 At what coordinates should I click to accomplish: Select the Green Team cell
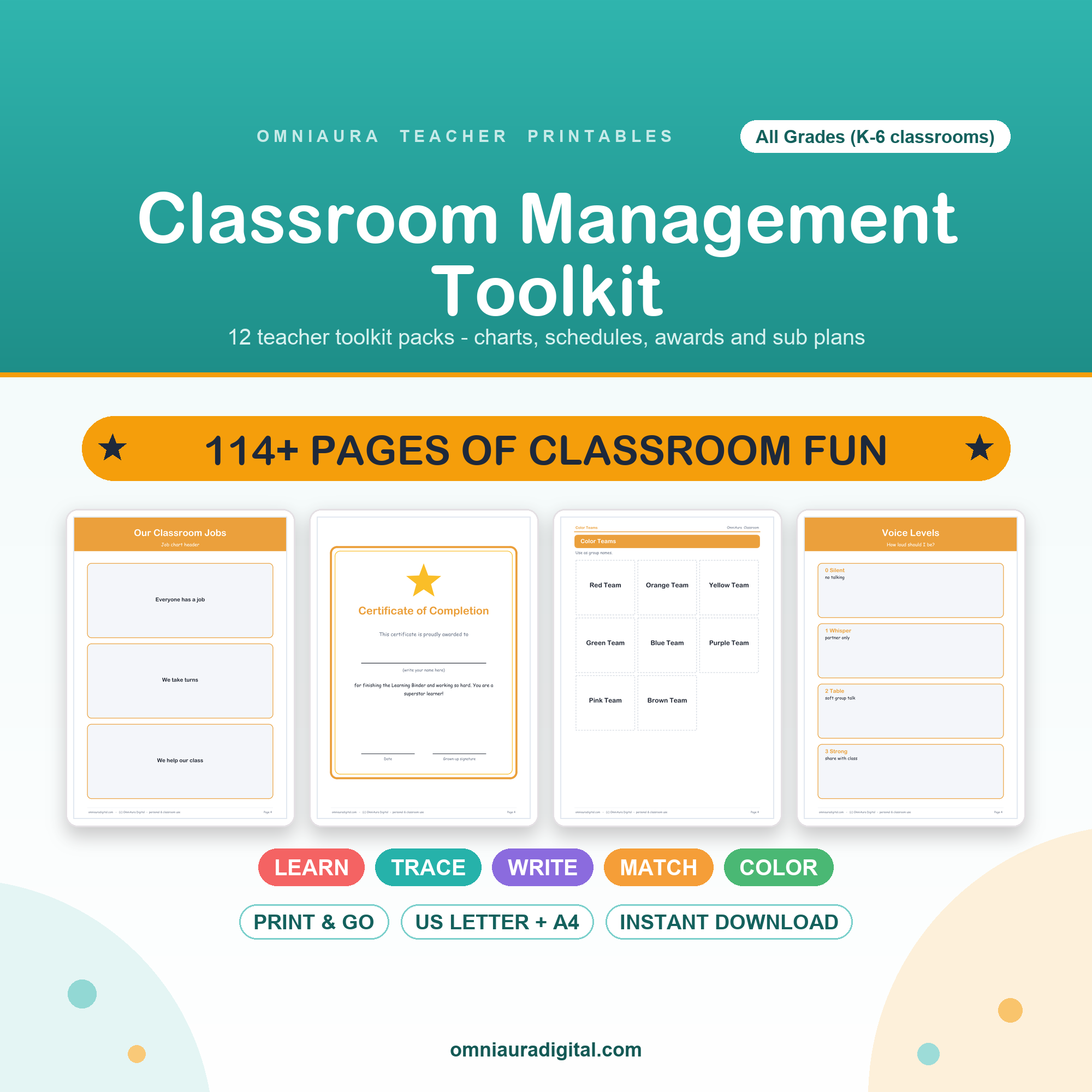pos(605,645)
